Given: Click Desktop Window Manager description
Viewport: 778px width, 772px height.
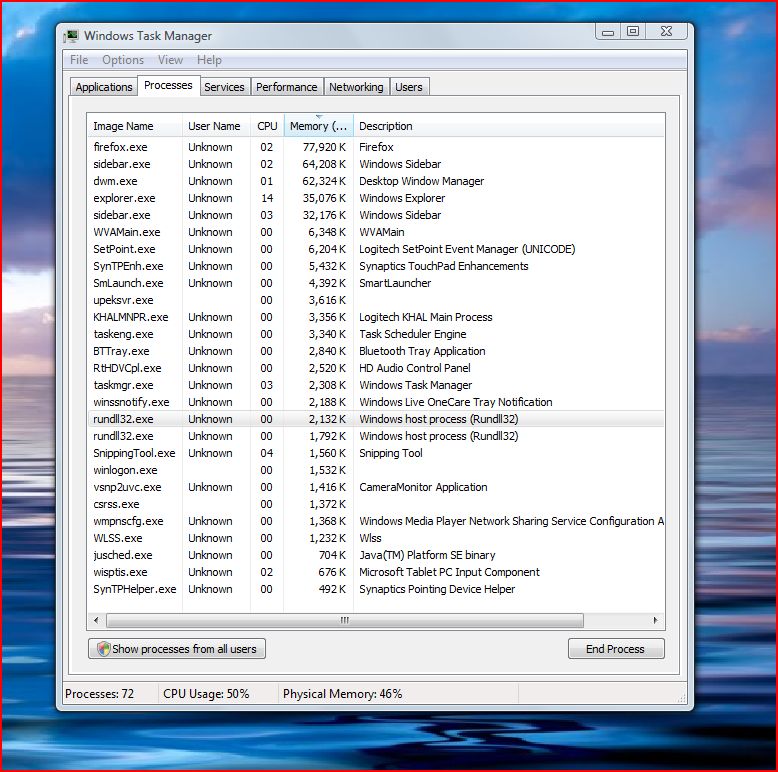Looking at the screenshot, I should coord(421,181).
